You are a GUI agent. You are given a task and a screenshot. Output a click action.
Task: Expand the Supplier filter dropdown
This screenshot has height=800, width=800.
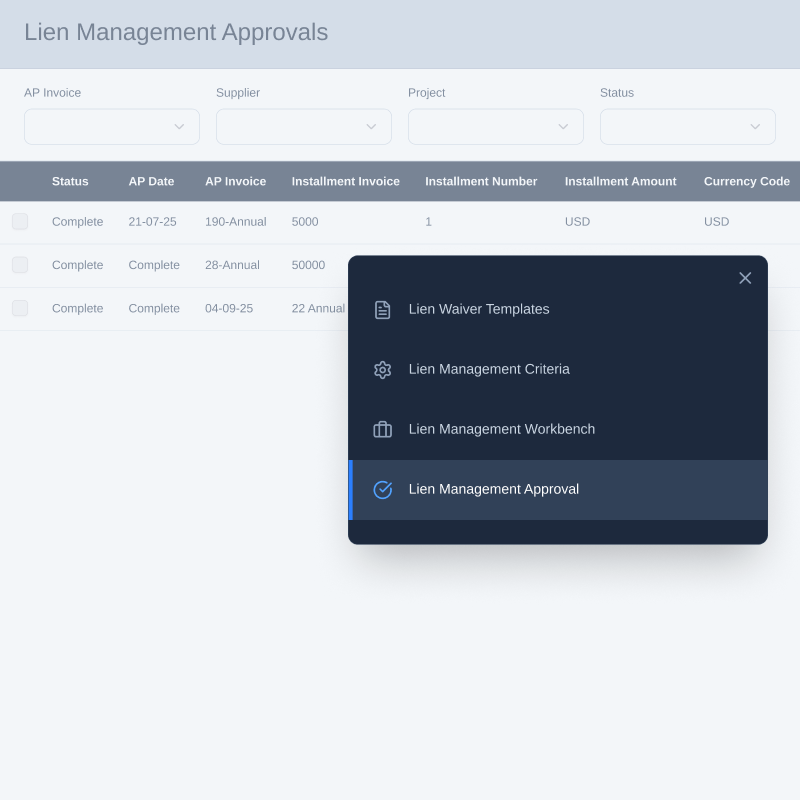304,127
